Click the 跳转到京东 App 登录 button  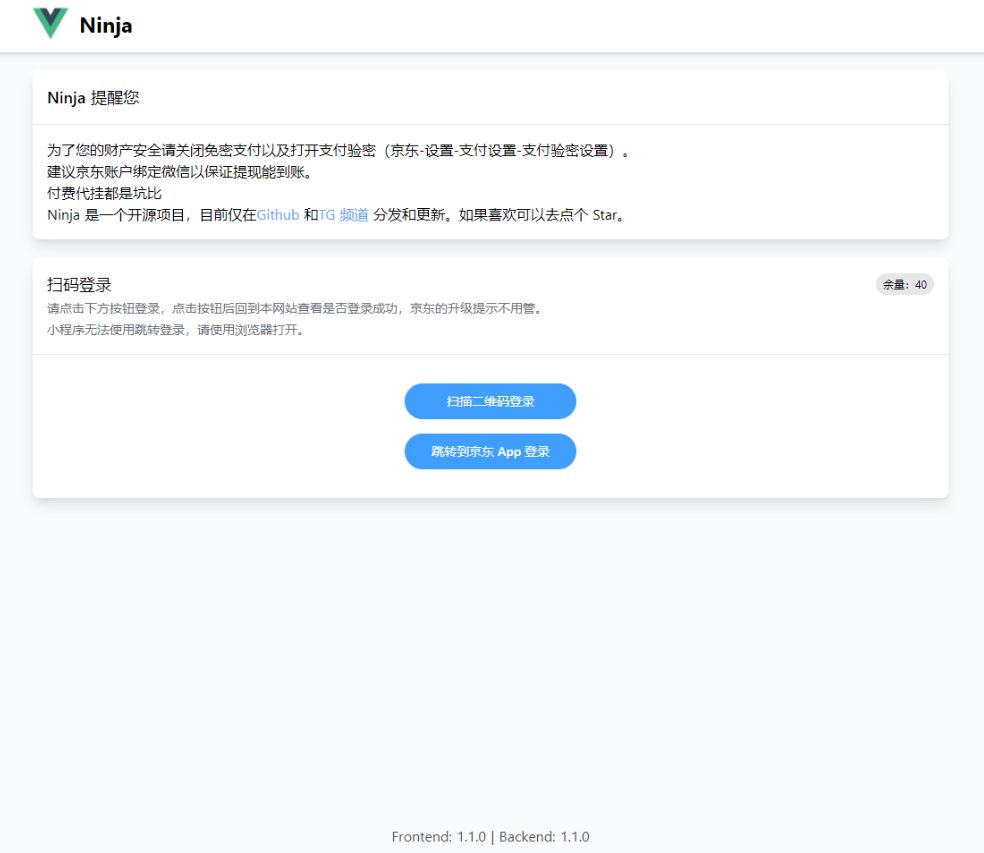click(x=490, y=451)
